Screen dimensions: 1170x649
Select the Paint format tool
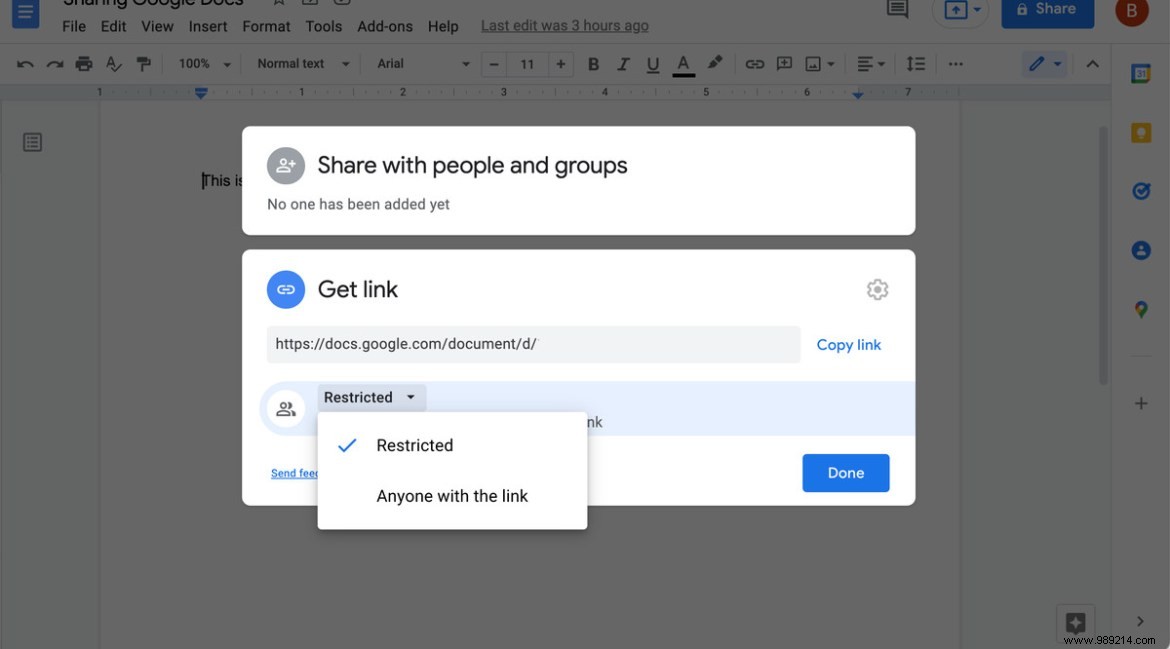(143, 63)
